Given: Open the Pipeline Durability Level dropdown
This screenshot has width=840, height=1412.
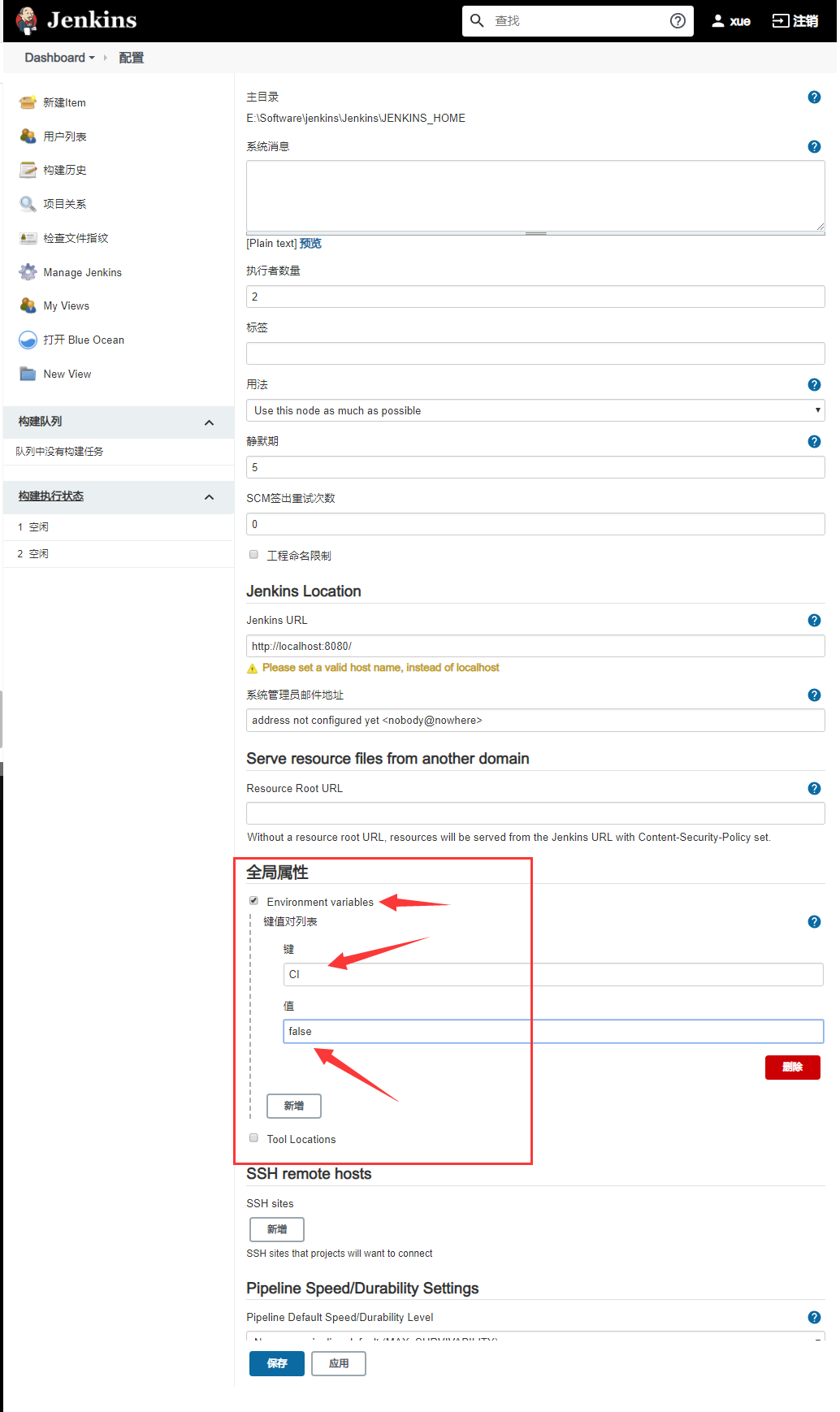Looking at the screenshot, I should pos(535,1336).
